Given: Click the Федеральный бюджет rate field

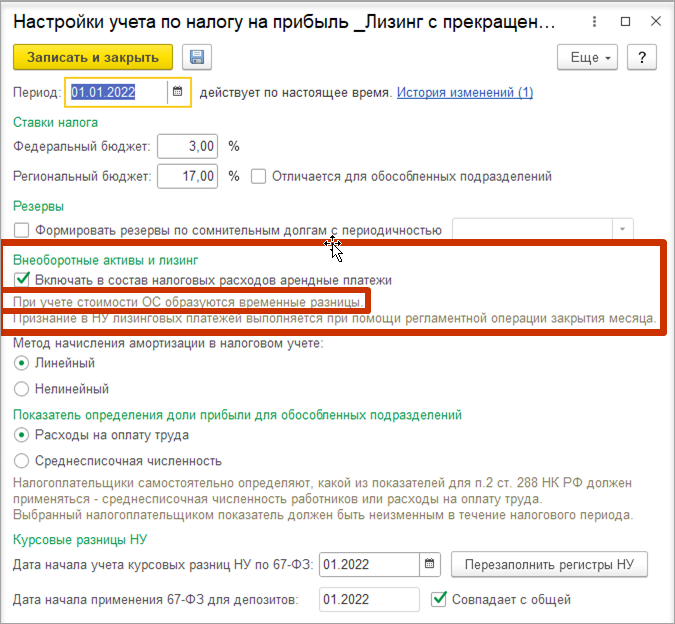Looking at the screenshot, I should pos(187,146).
